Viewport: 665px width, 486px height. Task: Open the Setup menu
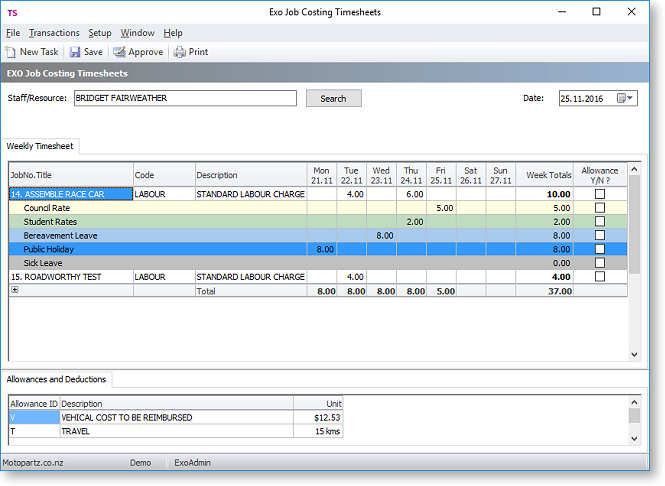point(100,33)
